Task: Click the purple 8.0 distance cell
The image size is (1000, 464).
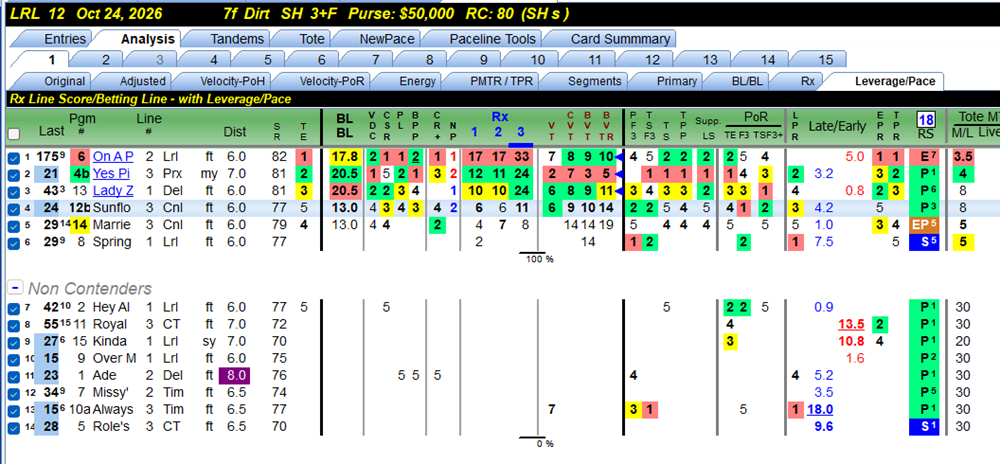Action: tap(234, 375)
